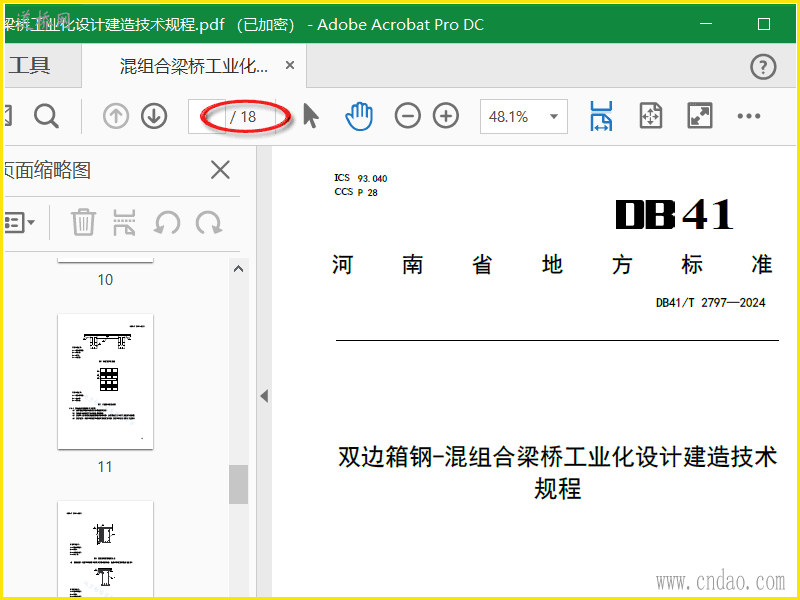
Task: Click the fit one full page icon
Action: 651,116
